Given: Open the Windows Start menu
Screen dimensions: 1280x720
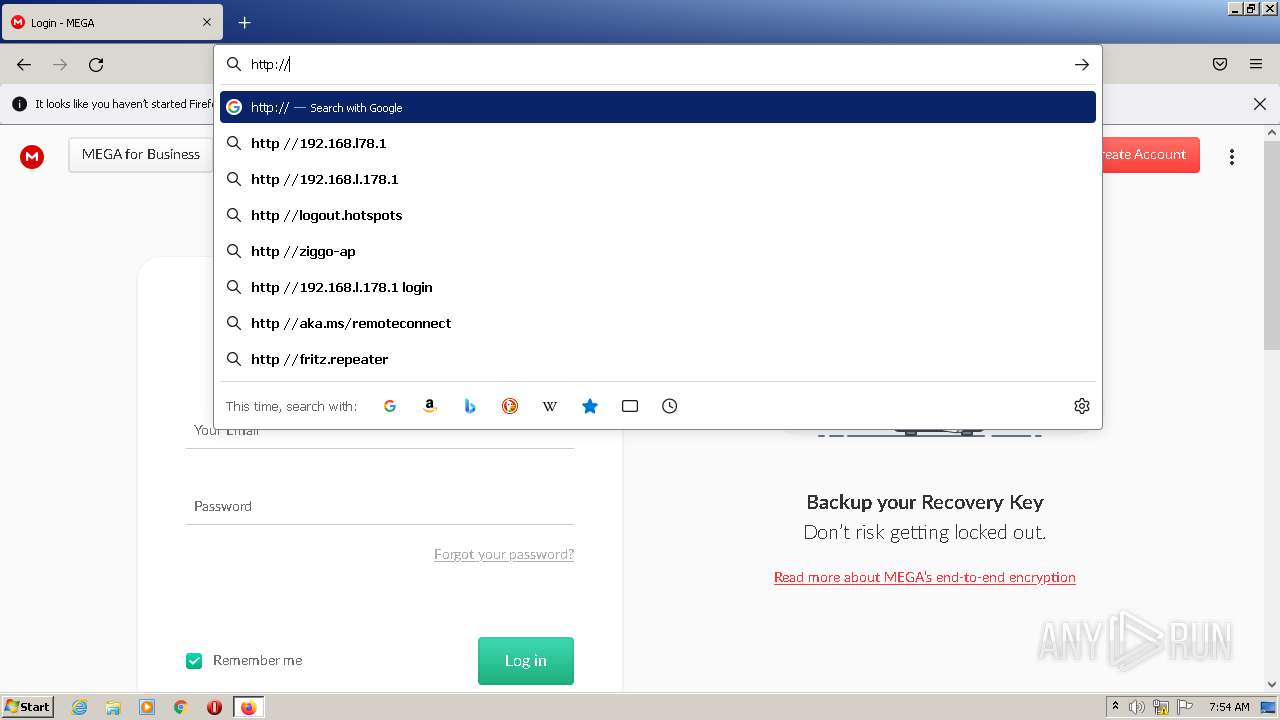Looking at the screenshot, I should pos(28,707).
